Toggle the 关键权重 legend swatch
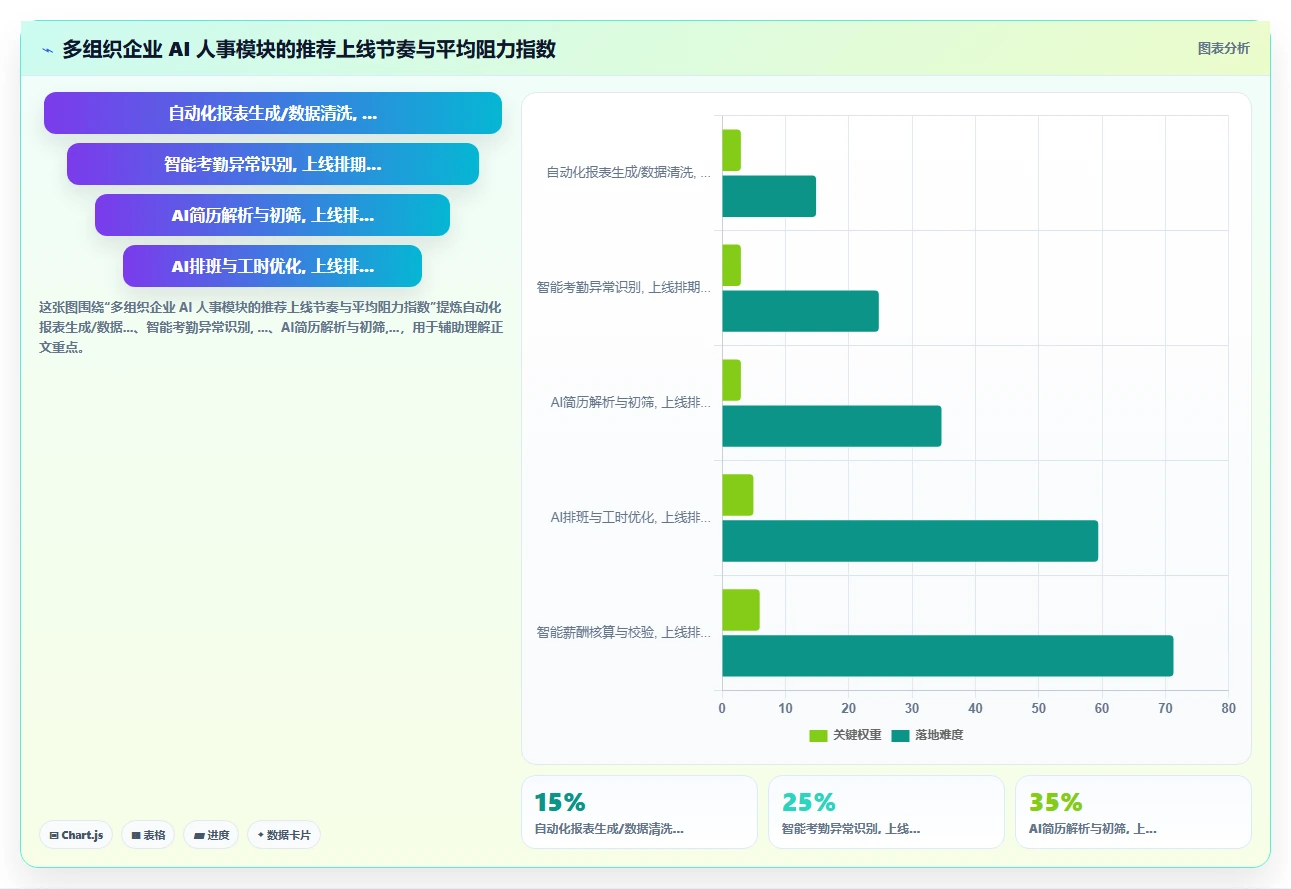The image size is (1291, 889). pyautogui.click(x=818, y=735)
